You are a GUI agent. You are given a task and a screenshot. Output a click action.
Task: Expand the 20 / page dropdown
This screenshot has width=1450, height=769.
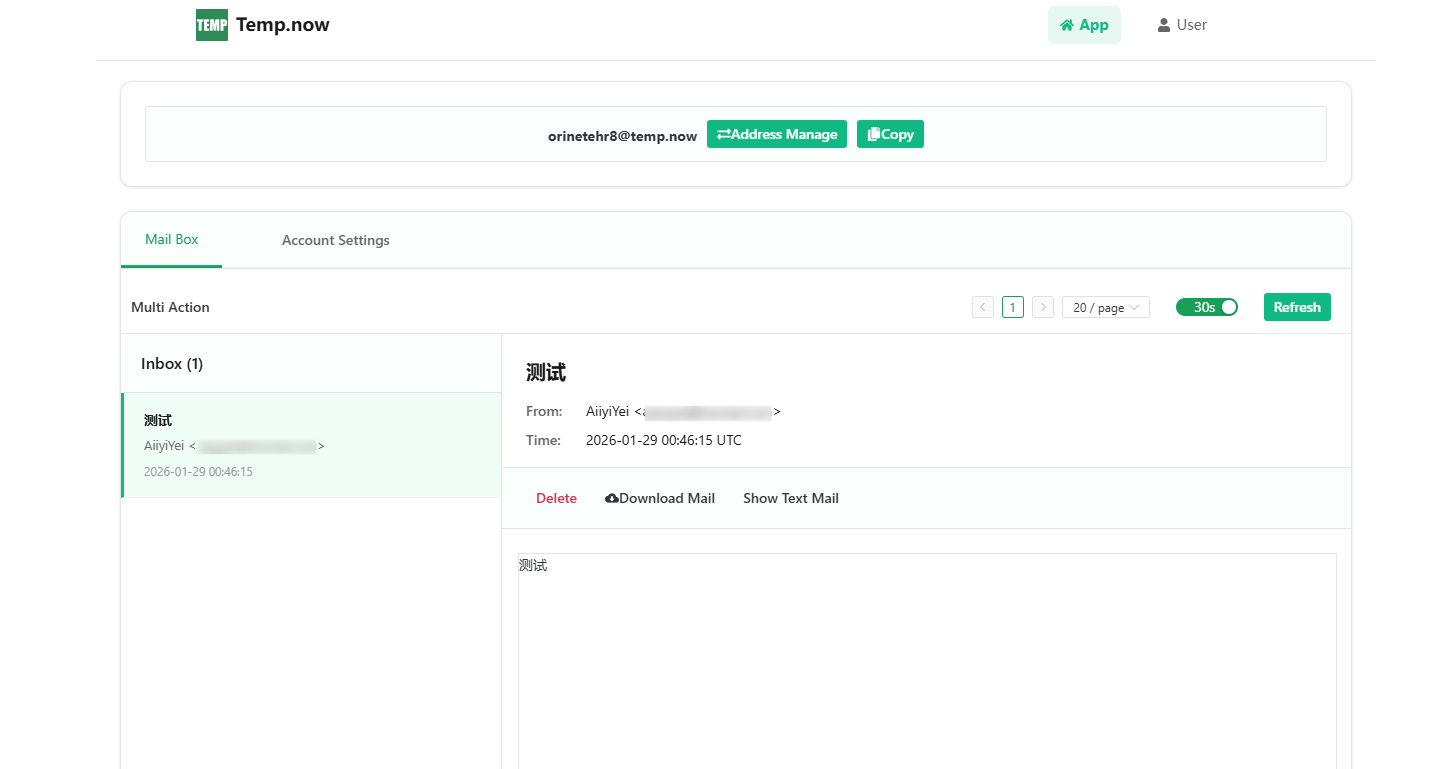pyautogui.click(x=1105, y=307)
